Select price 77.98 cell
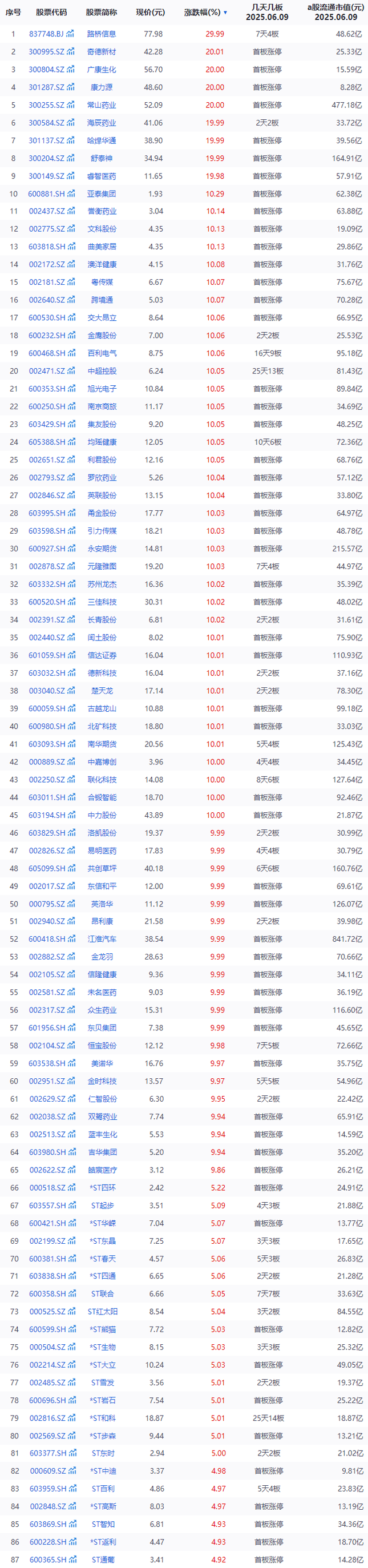The width and height of the screenshot is (368, 1568). click(x=153, y=34)
